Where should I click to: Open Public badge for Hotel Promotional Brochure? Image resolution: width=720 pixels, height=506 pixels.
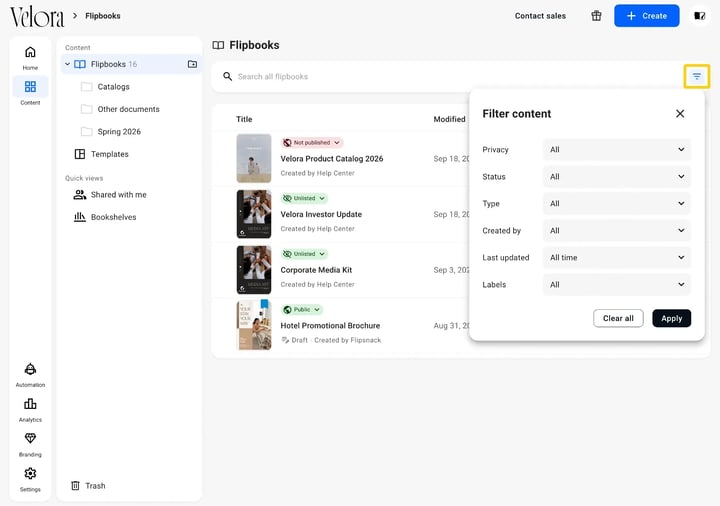tap(302, 309)
